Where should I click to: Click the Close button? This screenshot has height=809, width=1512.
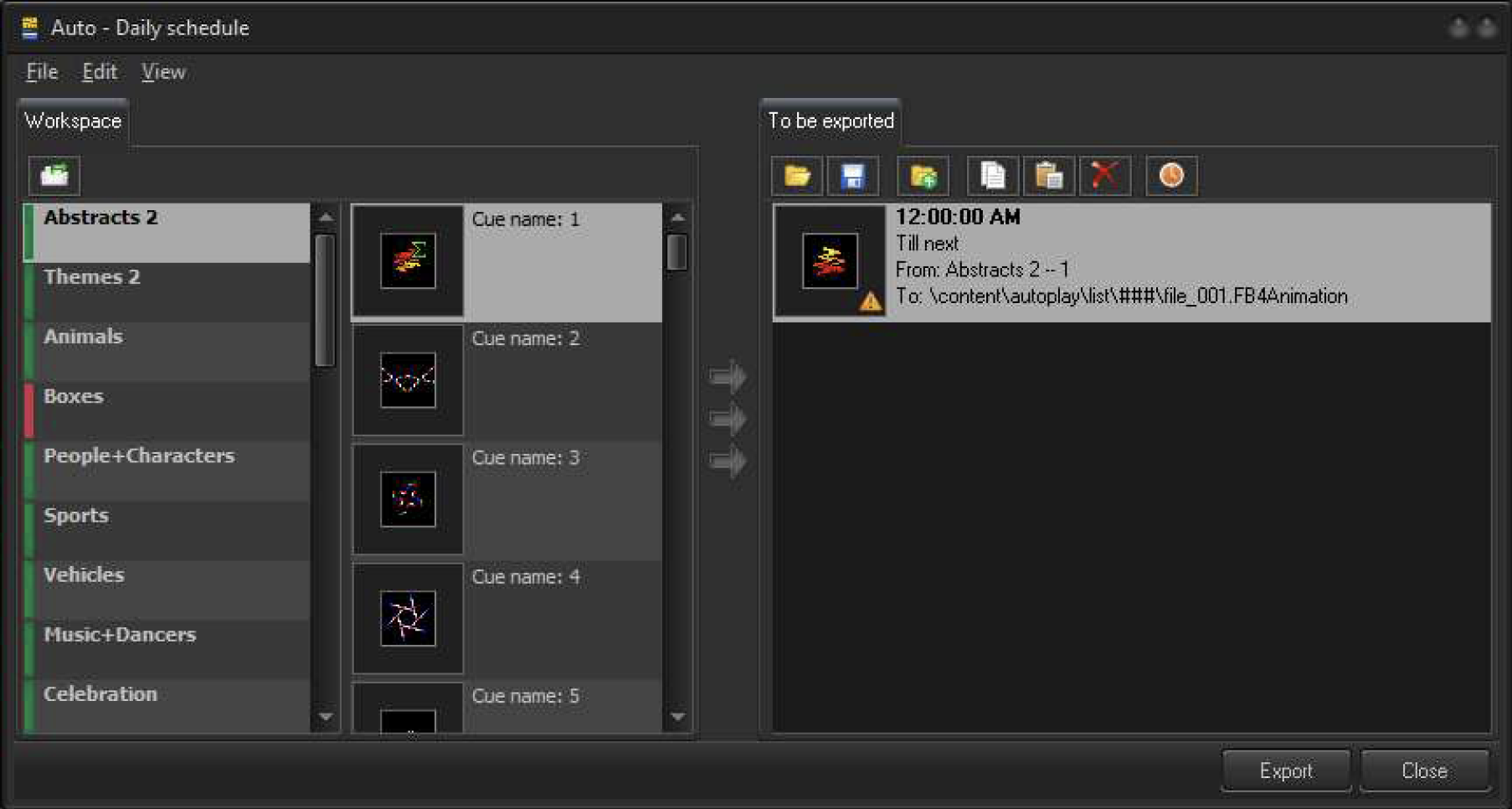1424,770
